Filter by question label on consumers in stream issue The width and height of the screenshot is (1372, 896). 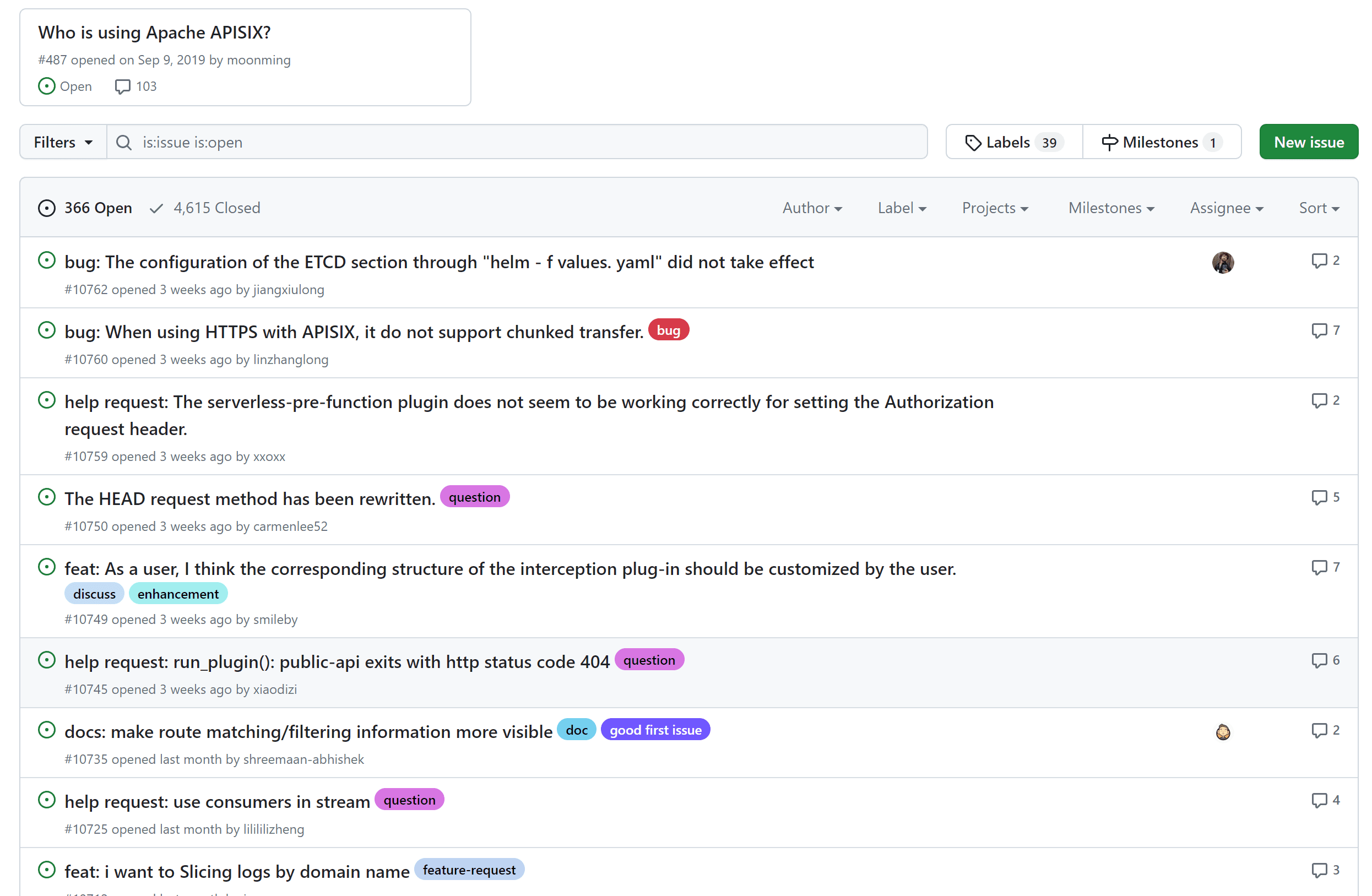(409, 800)
